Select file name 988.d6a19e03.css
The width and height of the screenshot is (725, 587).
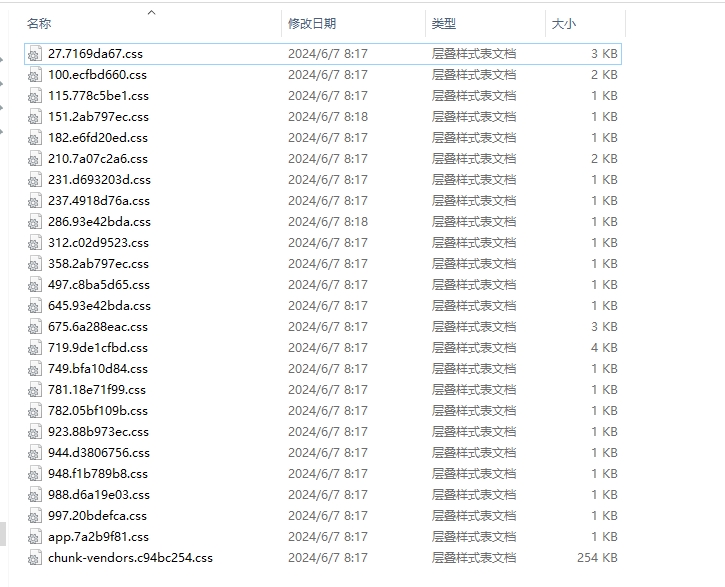tap(98, 495)
